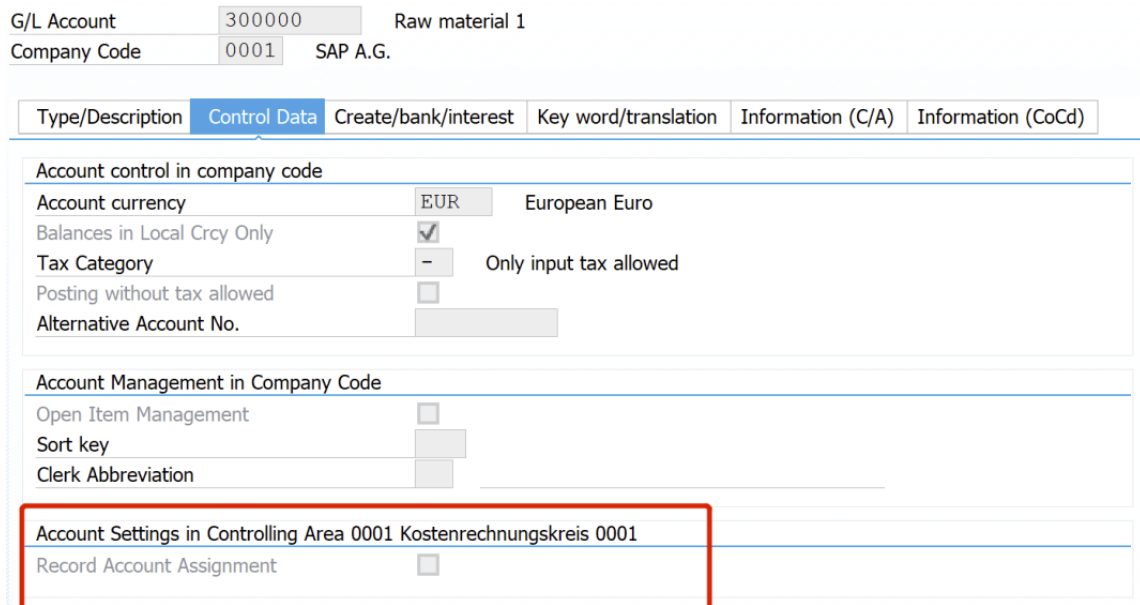Focus the Alternative Account No. field

click(486, 323)
